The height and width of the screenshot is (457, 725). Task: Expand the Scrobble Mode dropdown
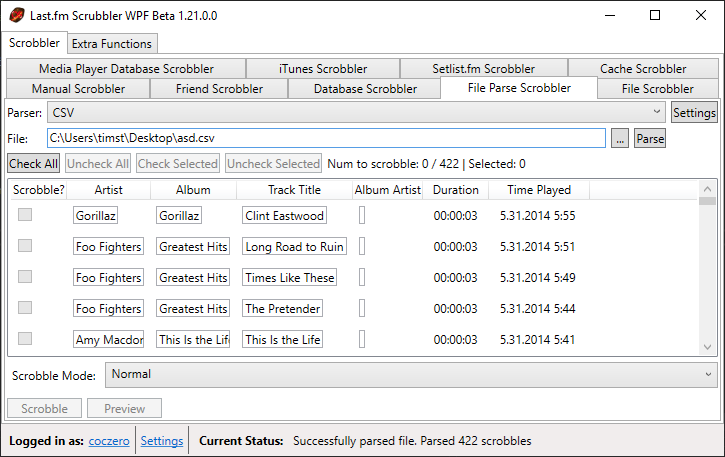pyautogui.click(x=410, y=374)
